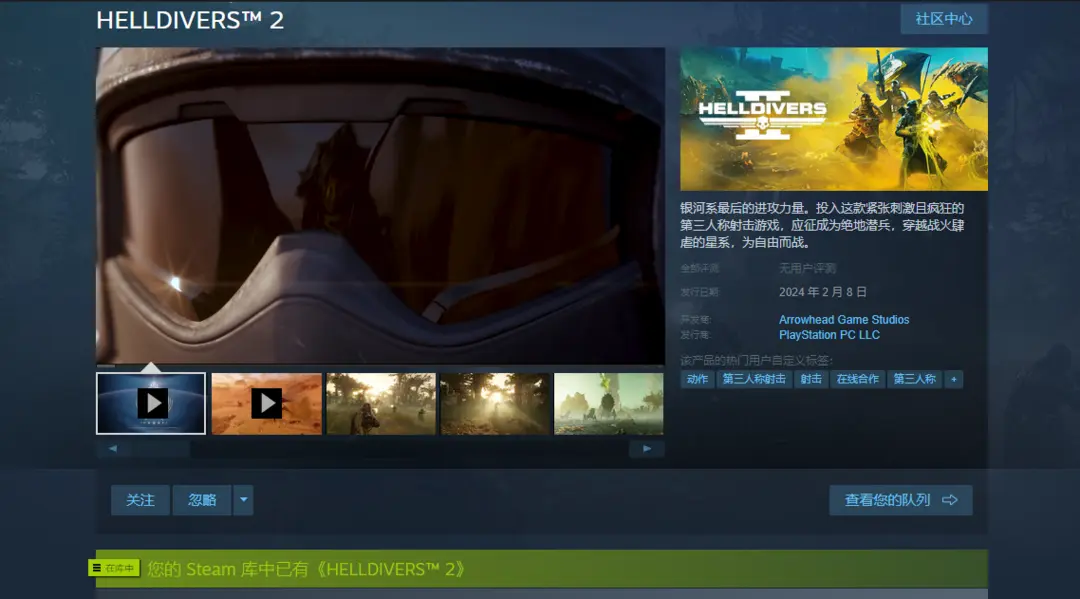This screenshot has height=599, width=1080.
Task: Select the forest soldiers screenshot thumbnail
Action: coord(381,403)
